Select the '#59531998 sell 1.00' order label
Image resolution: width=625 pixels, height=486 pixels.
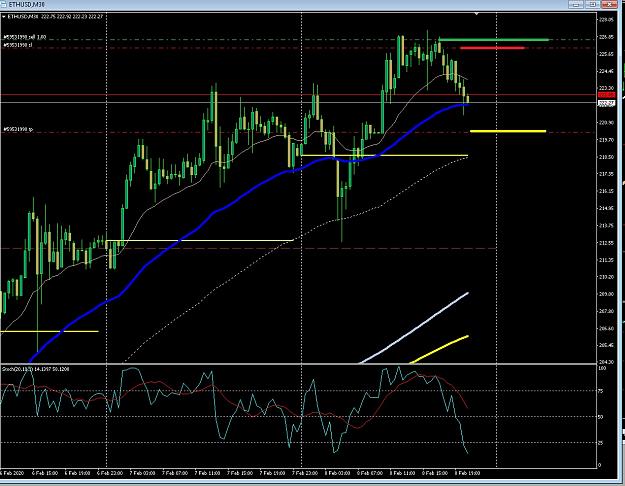(x=25, y=37)
